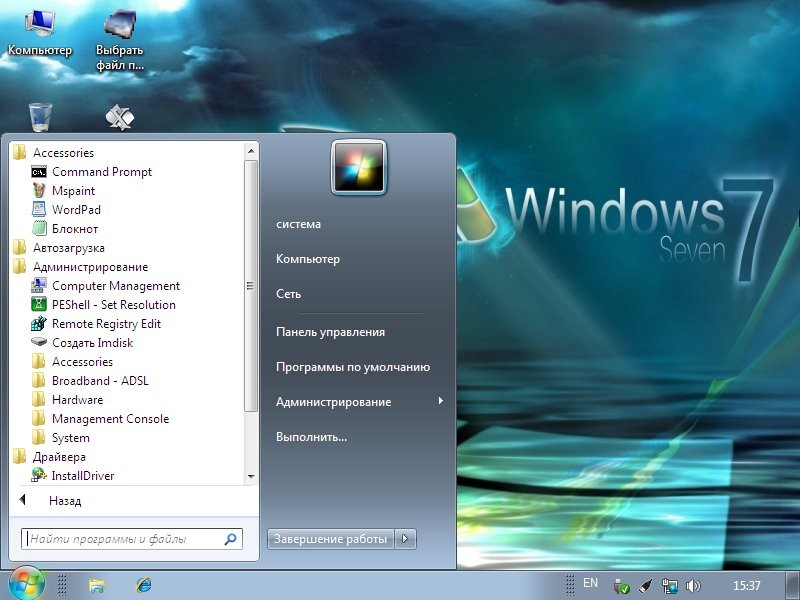800x600 pixels.
Task: Collapse the top Accessories folder
Action: coord(54,153)
